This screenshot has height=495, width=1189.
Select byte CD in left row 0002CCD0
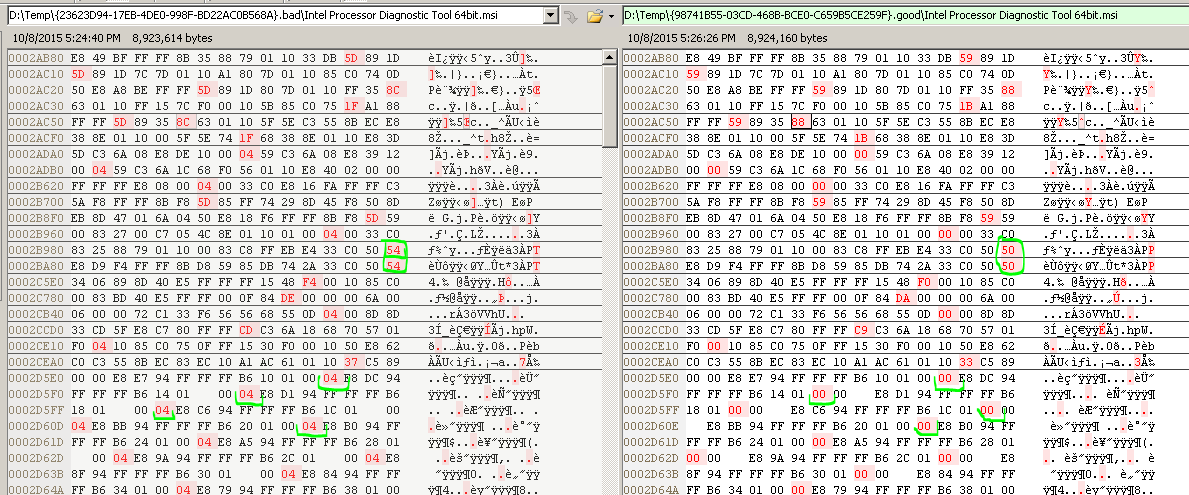point(246,331)
